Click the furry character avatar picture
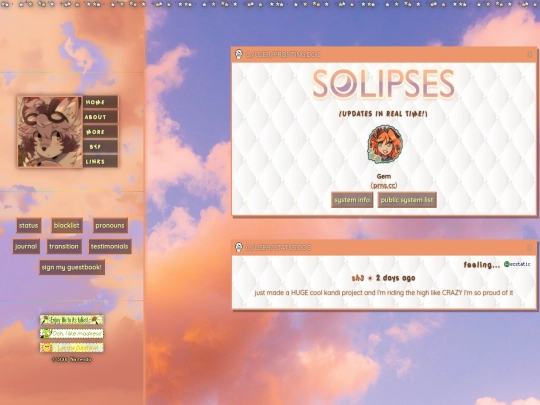The image size is (540, 405). point(50,132)
